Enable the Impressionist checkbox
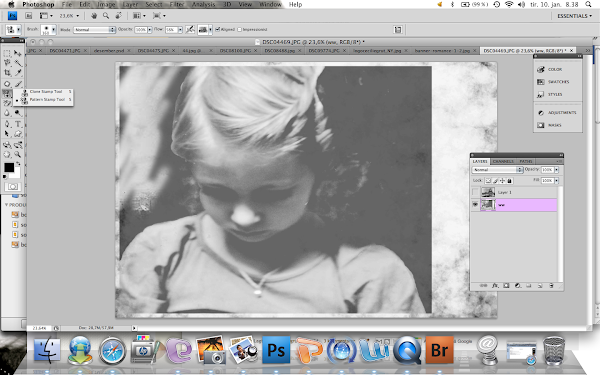Image resolution: width=600 pixels, height=375 pixels. click(240, 29)
